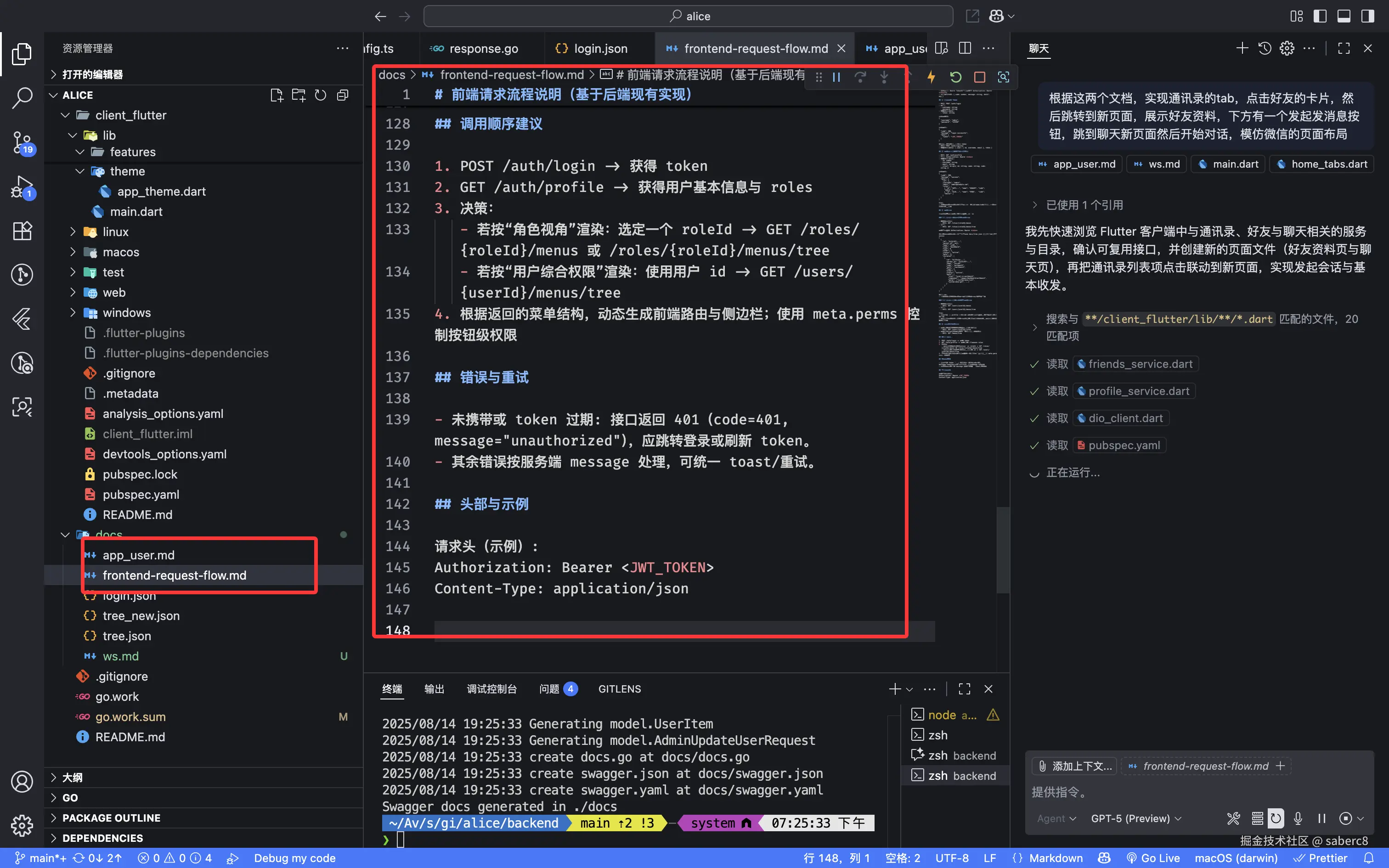
Task: Toggle primary sidebar layout button
Action: tap(1320, 16)
